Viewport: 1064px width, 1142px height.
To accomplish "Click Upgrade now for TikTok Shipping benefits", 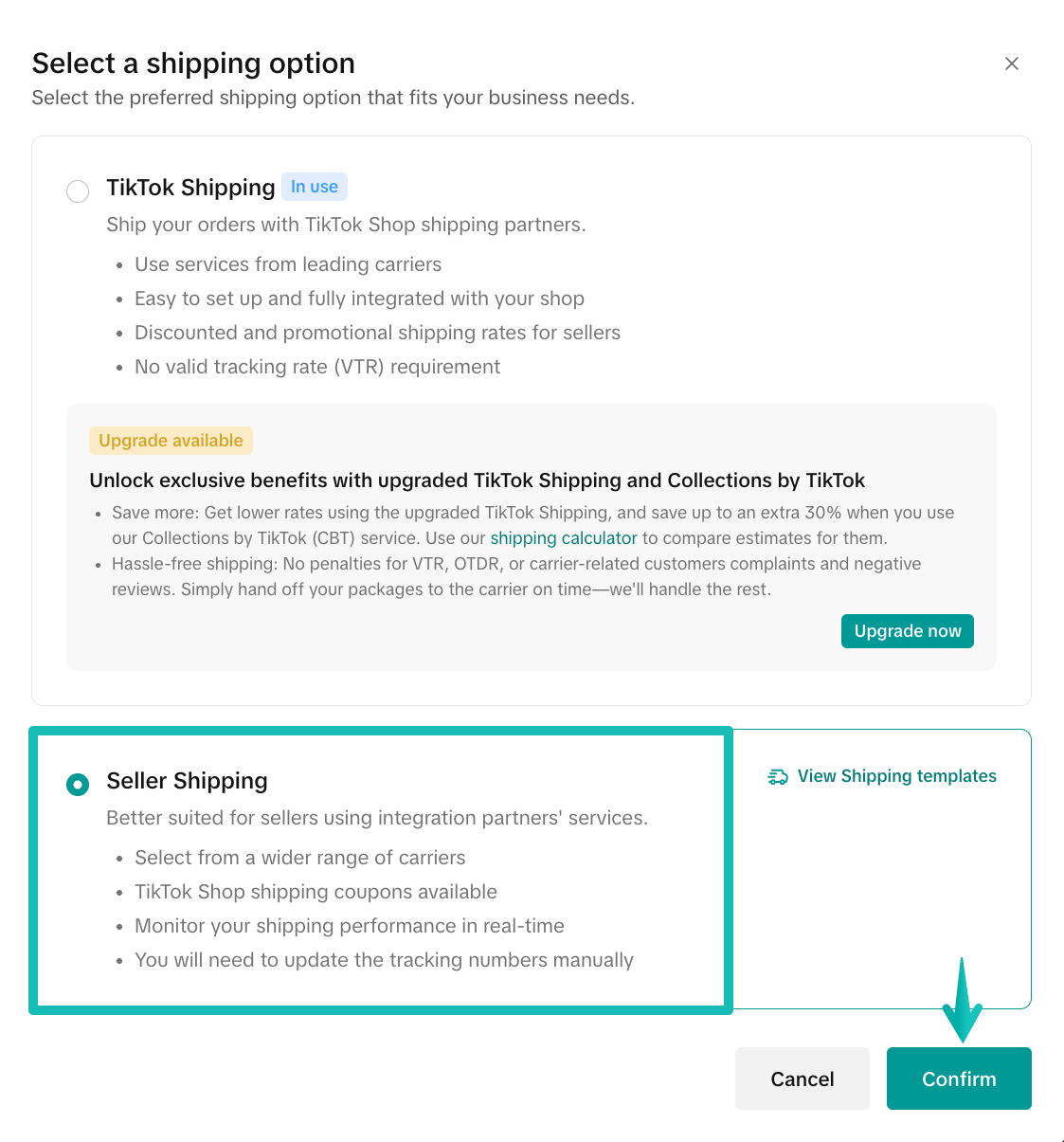I will [x=907, y=630].
